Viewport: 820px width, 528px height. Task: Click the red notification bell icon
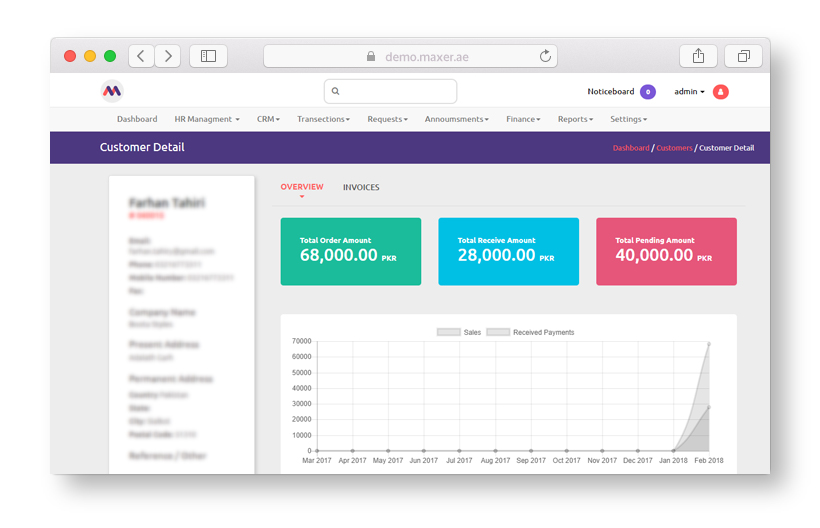point(721,92)
